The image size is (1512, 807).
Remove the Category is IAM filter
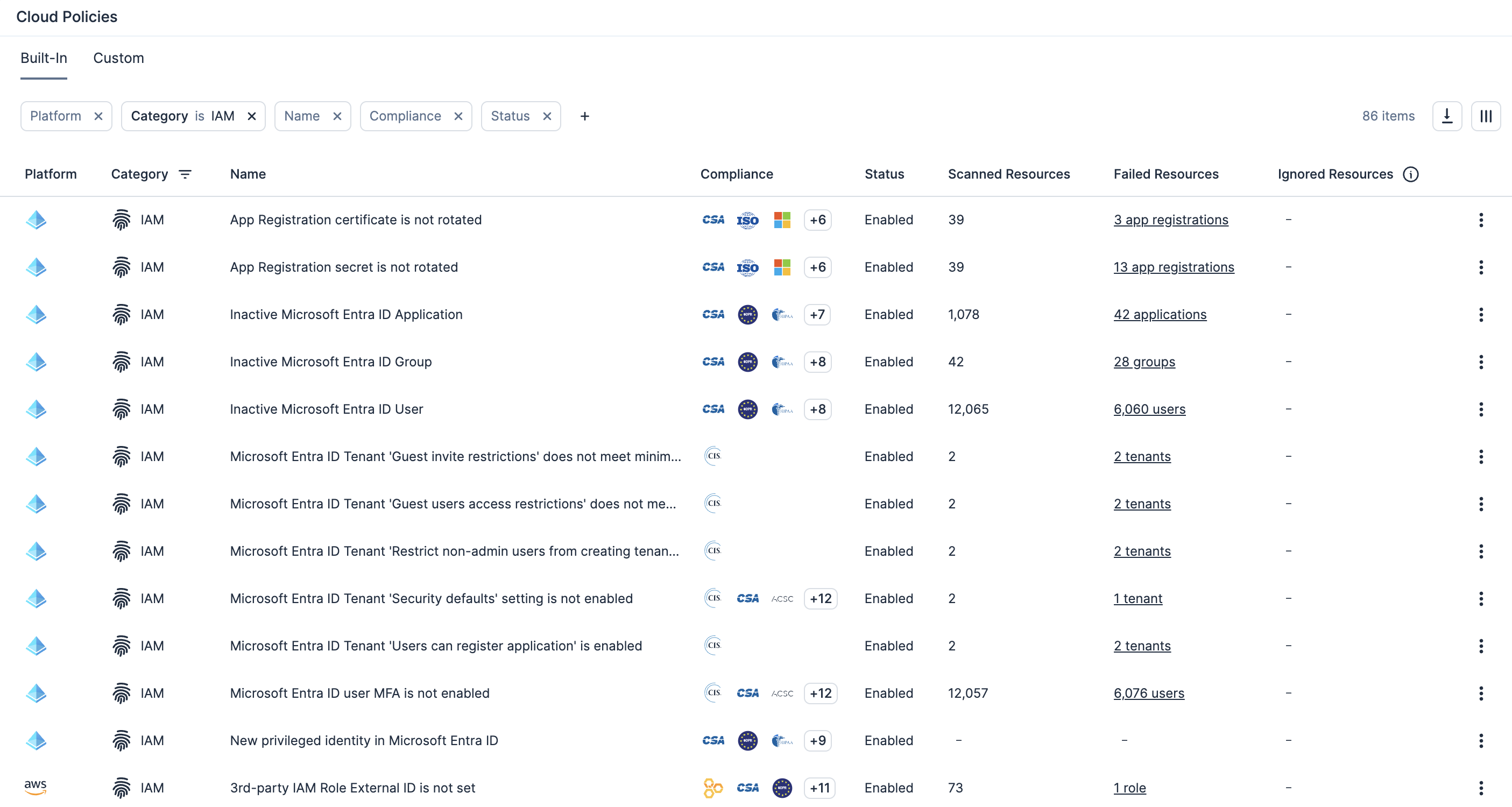point(252,116)
